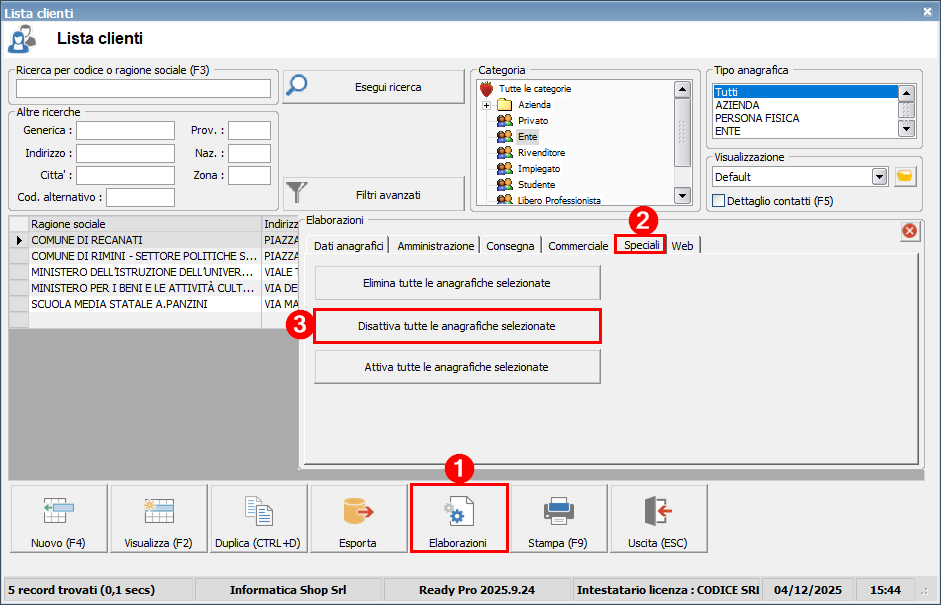Screen dimensions: 941x605
Task: Click the Ragione sociale column header
Action: pyautogui.click(x=145, y=224)
